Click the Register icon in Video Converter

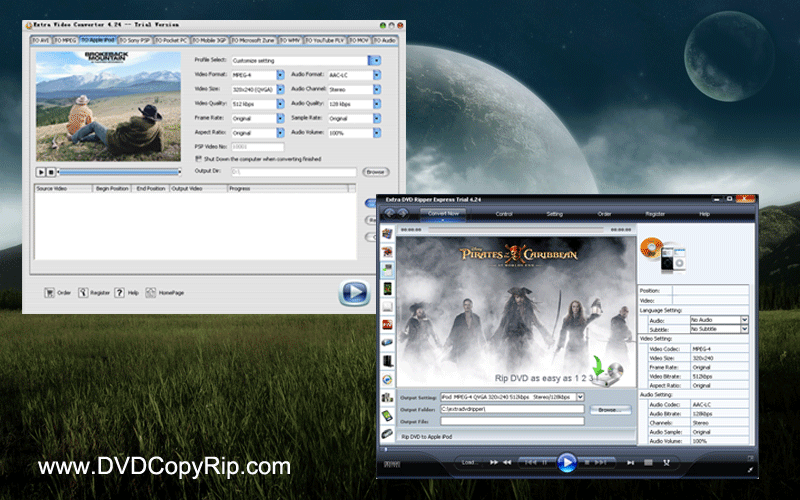tap(83, 292)
